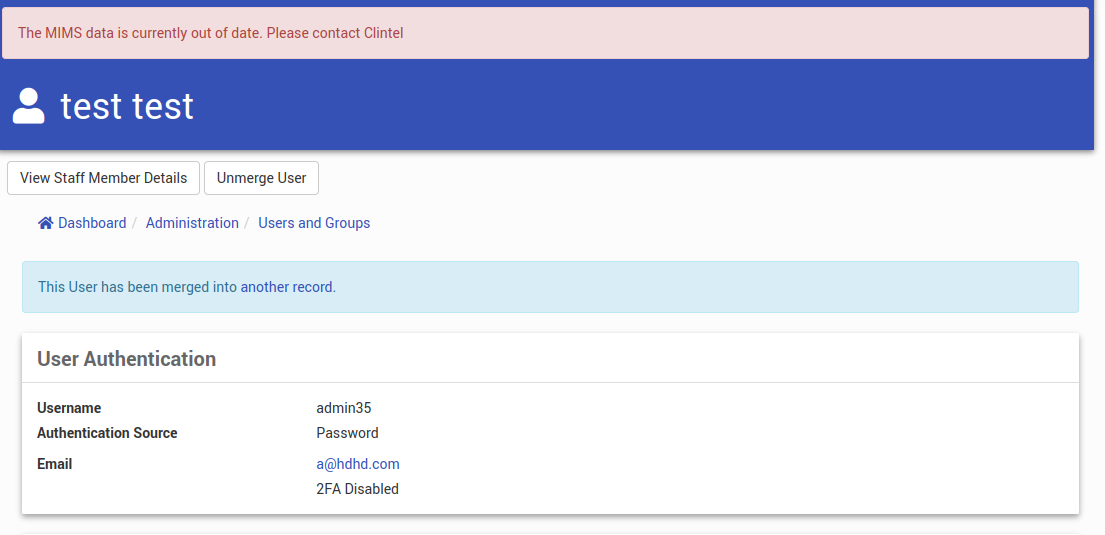Click the user profile icon beside test test
1105x535 pixels.
click(x=29, y=106)
